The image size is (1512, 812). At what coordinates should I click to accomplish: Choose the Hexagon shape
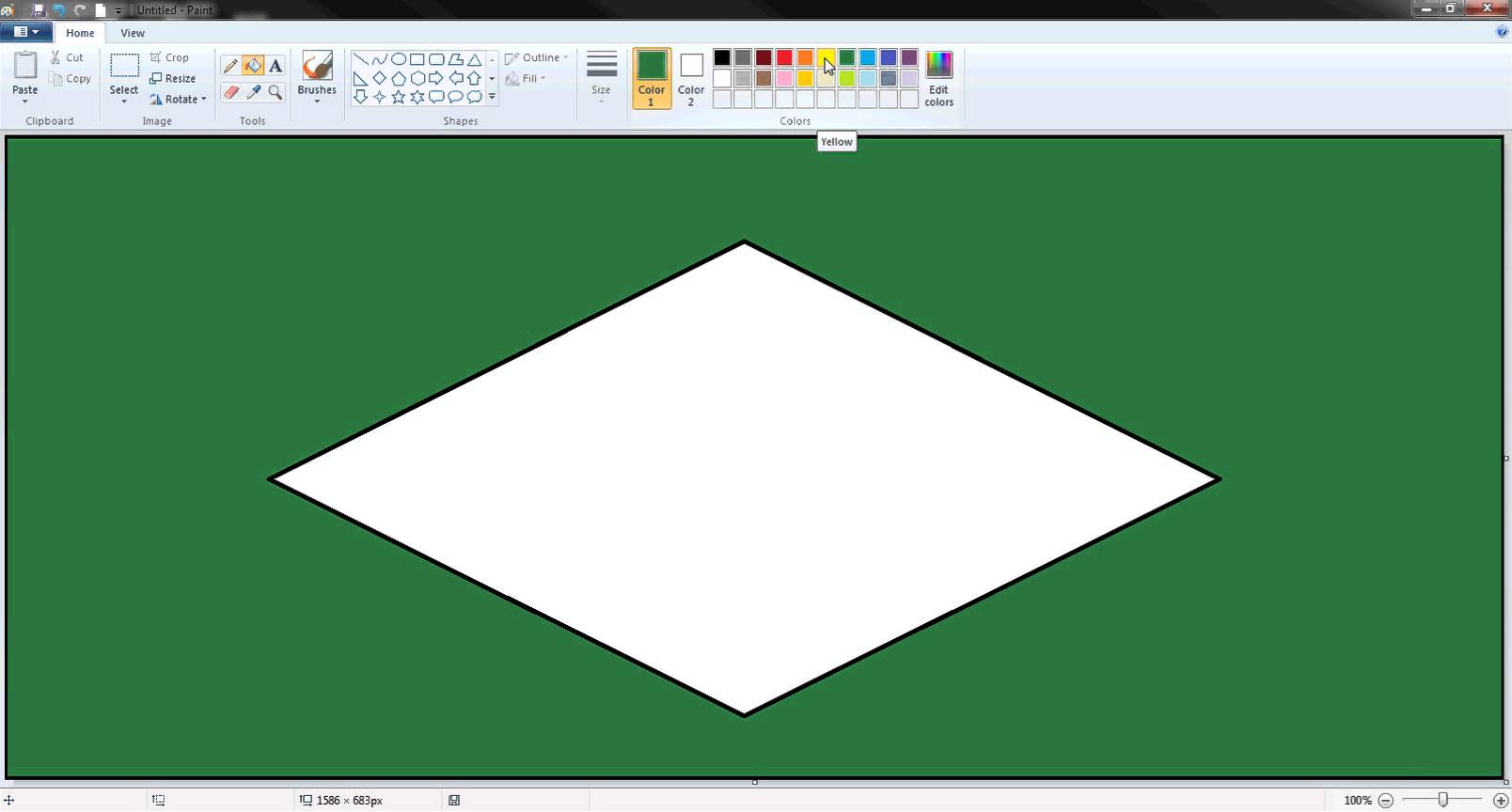(417, 78)
